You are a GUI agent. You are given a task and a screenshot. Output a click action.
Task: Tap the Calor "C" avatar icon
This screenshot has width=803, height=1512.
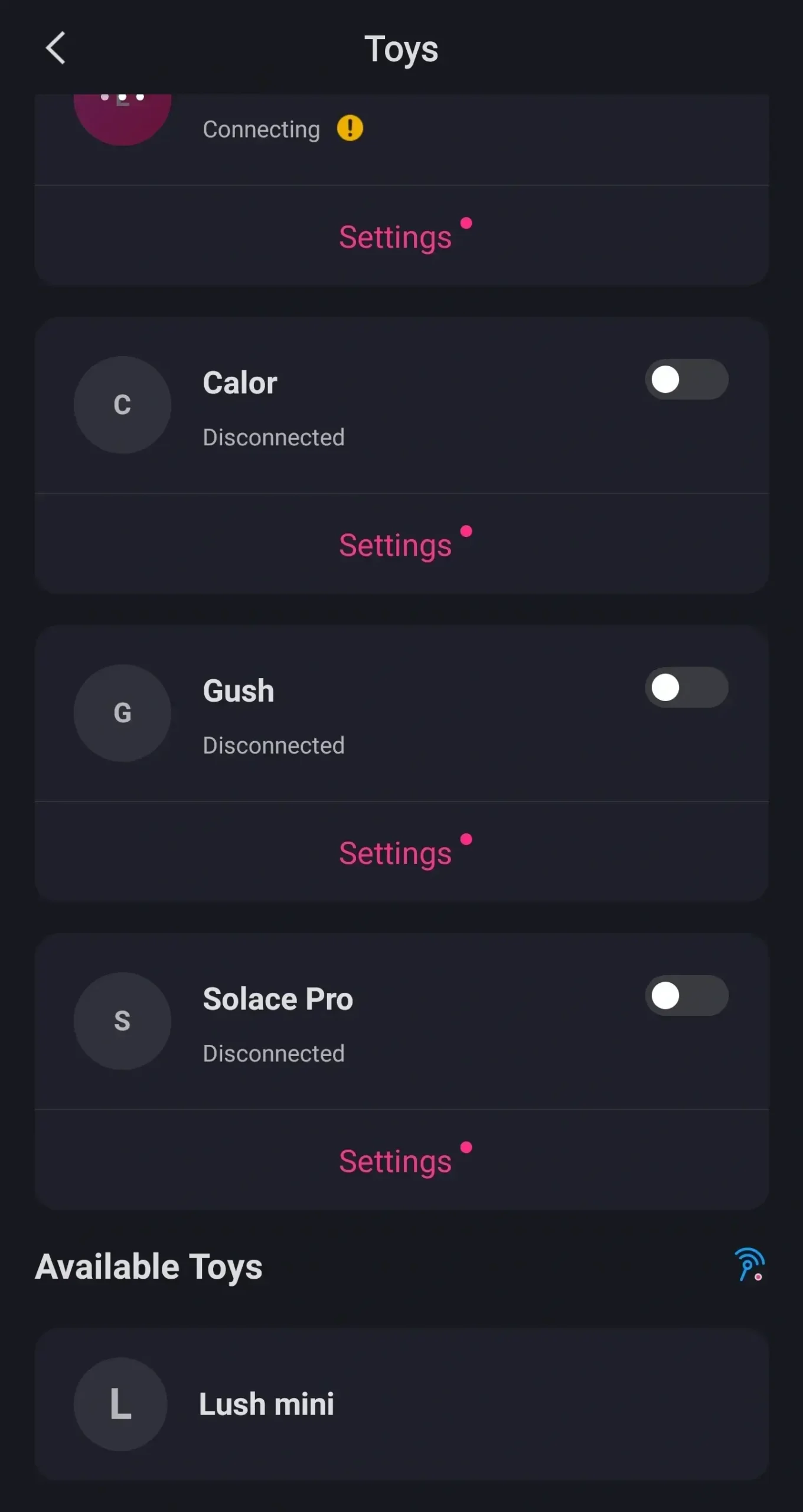pyautogui.click(x=122, y=405)
